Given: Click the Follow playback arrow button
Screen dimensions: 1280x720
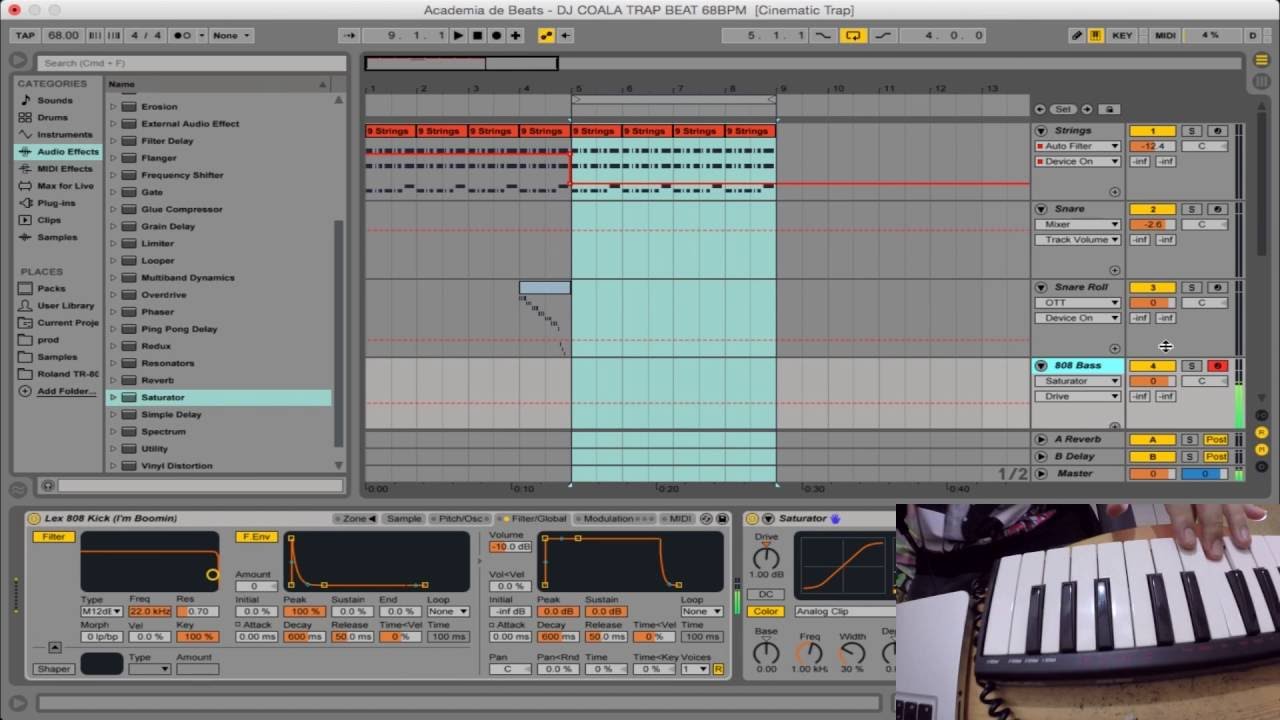Looking at the screenshot, I should point(349,35).
